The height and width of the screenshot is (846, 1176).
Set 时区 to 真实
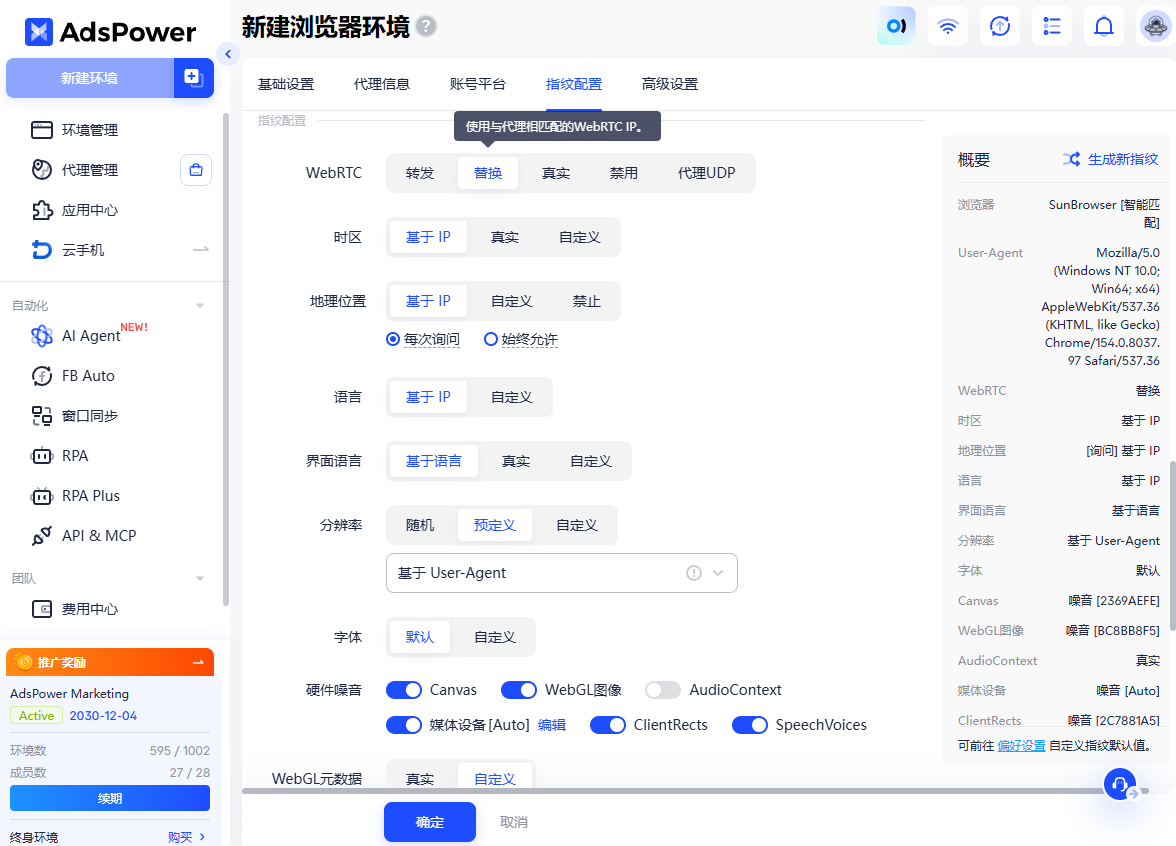(505, 237)
